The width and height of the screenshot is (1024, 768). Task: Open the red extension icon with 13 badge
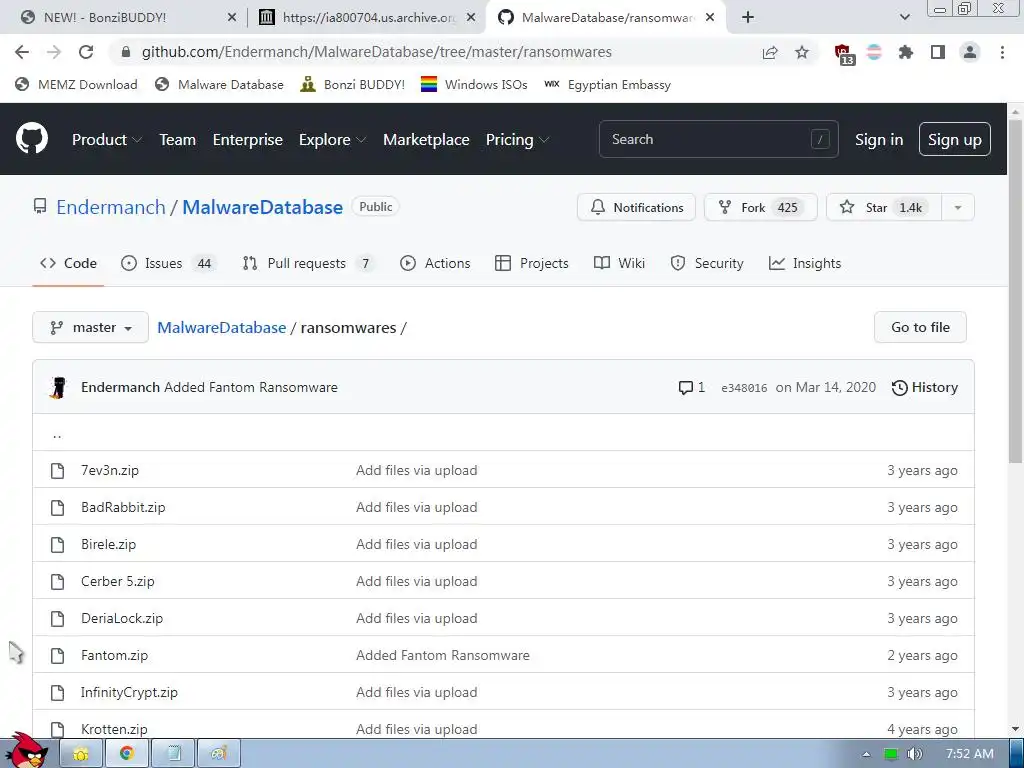(844, 54)
